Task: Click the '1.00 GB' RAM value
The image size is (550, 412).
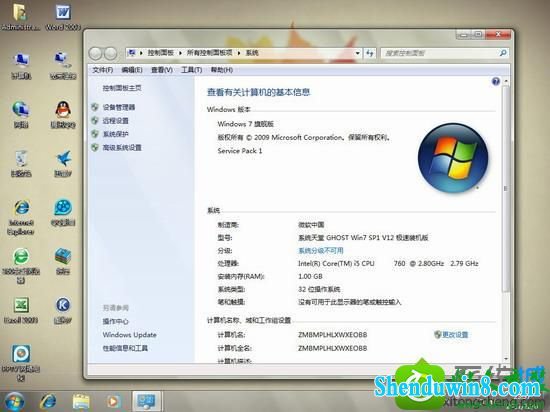Action: [x=310, y=276]
